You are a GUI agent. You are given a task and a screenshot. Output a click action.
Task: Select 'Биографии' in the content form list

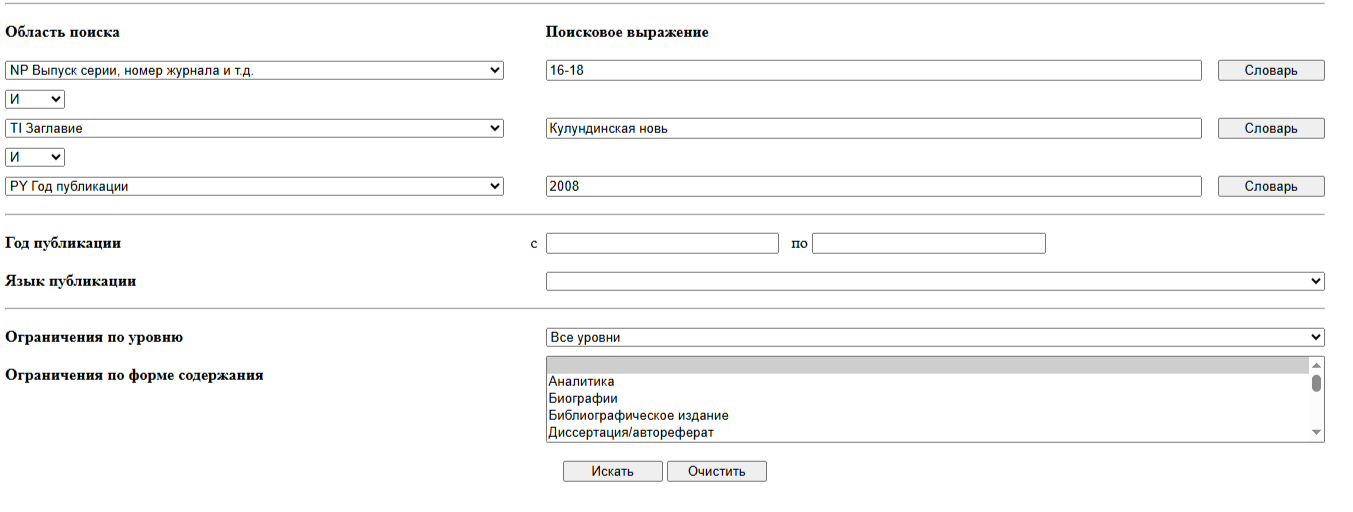pyautogui.click(x=582, y=398)
